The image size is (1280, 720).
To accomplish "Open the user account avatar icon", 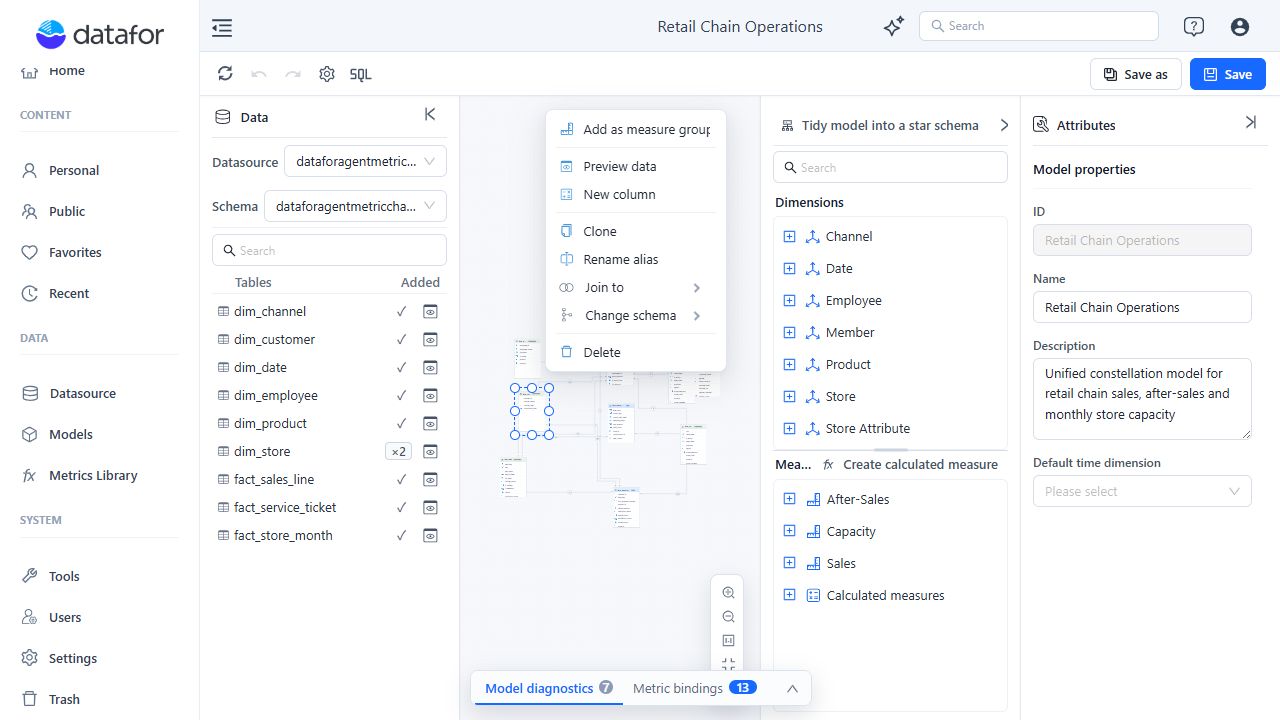I will coord(1240,27).
